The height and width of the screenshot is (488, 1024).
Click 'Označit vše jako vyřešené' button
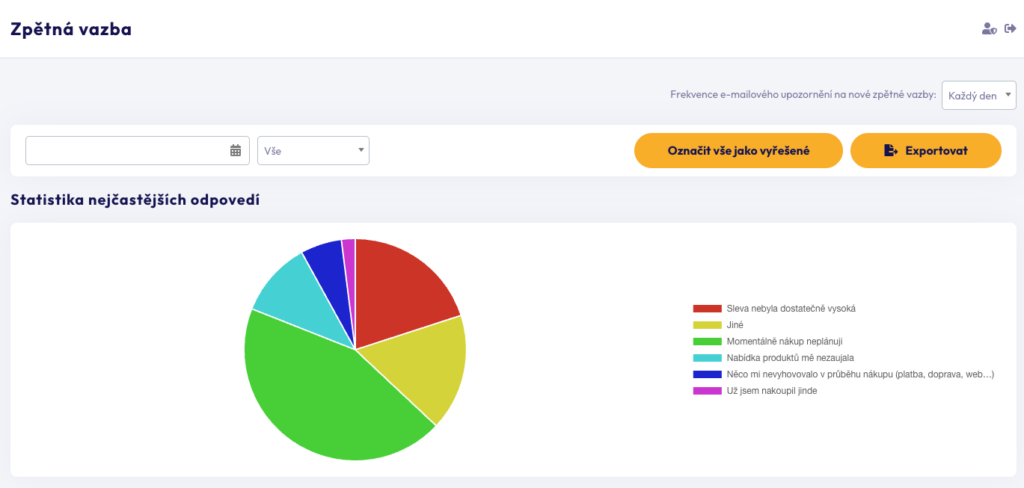pos(738,151)
